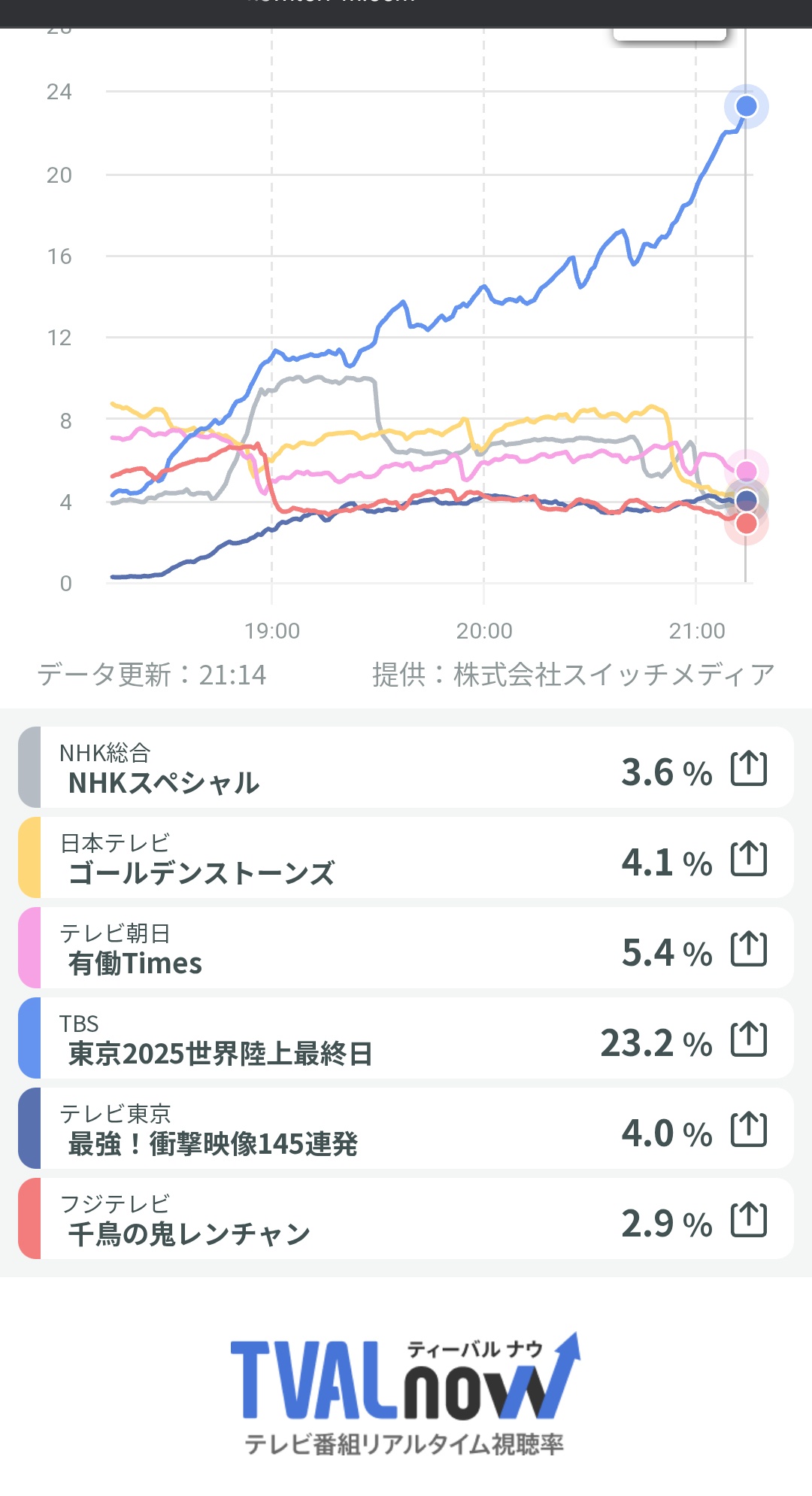The height and width of the screenshot is (1496, 812).
Task: Tap the gray NHK総合 color bar
Action: (x=29, y=767)
